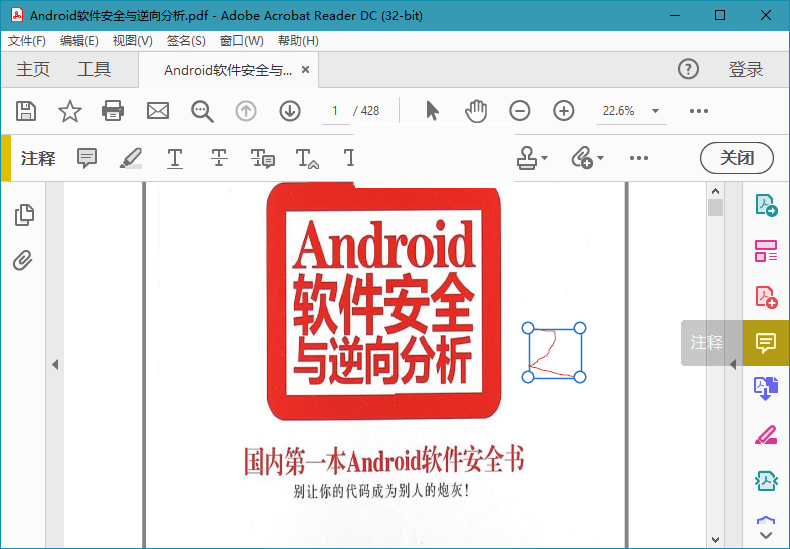Open the attachments paperclip panel
The width and height of the screenshot is (790, 549).
point(24,261)
